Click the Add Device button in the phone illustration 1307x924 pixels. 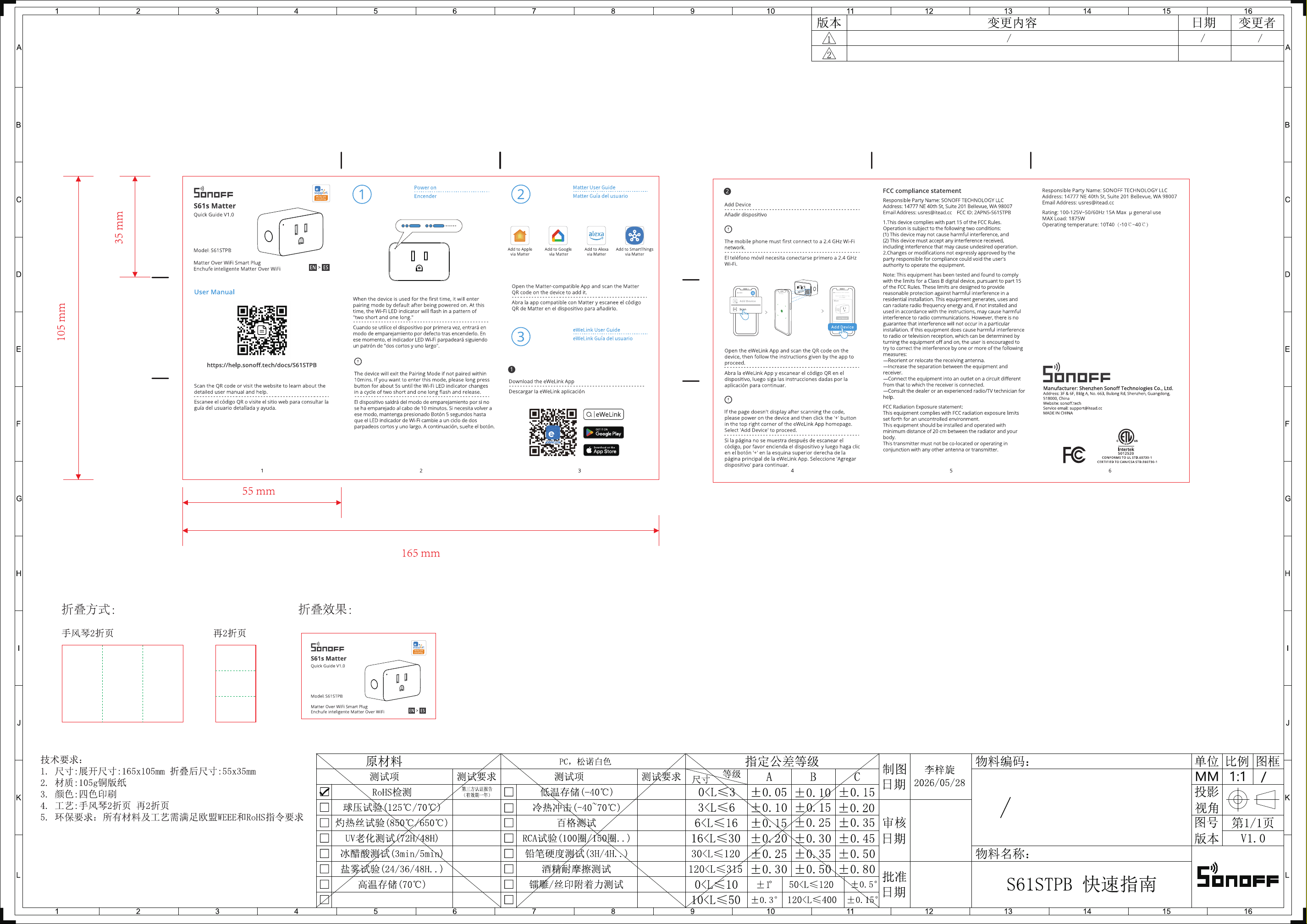[x=843, y=327]
